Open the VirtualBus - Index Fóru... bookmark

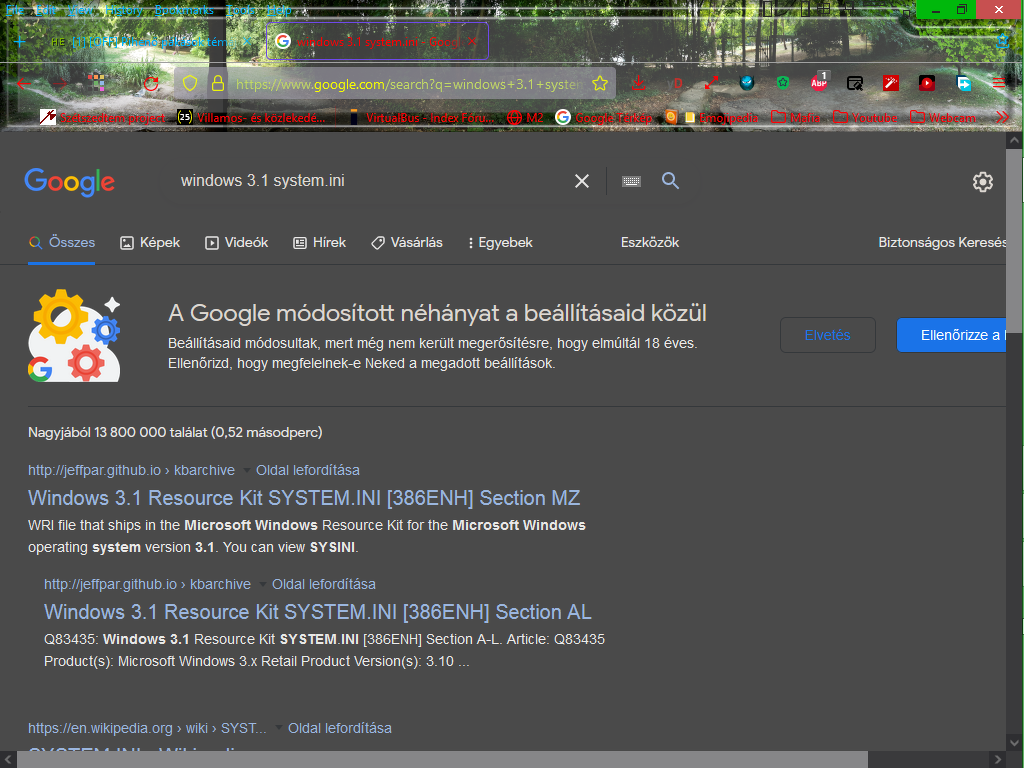point(421,118)
